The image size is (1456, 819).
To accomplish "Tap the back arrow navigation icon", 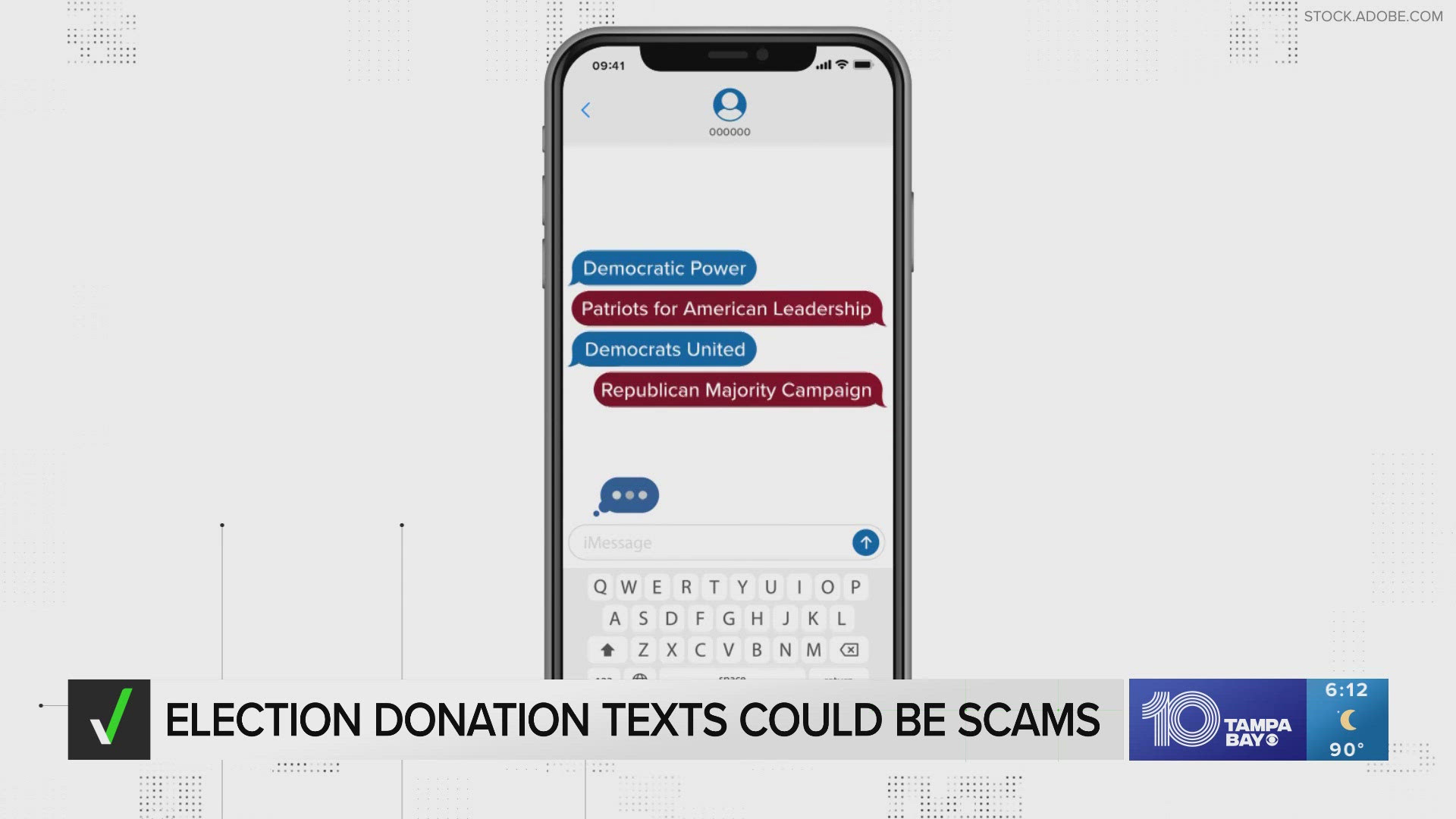I will pyautogui.click(x=586, y=109).
